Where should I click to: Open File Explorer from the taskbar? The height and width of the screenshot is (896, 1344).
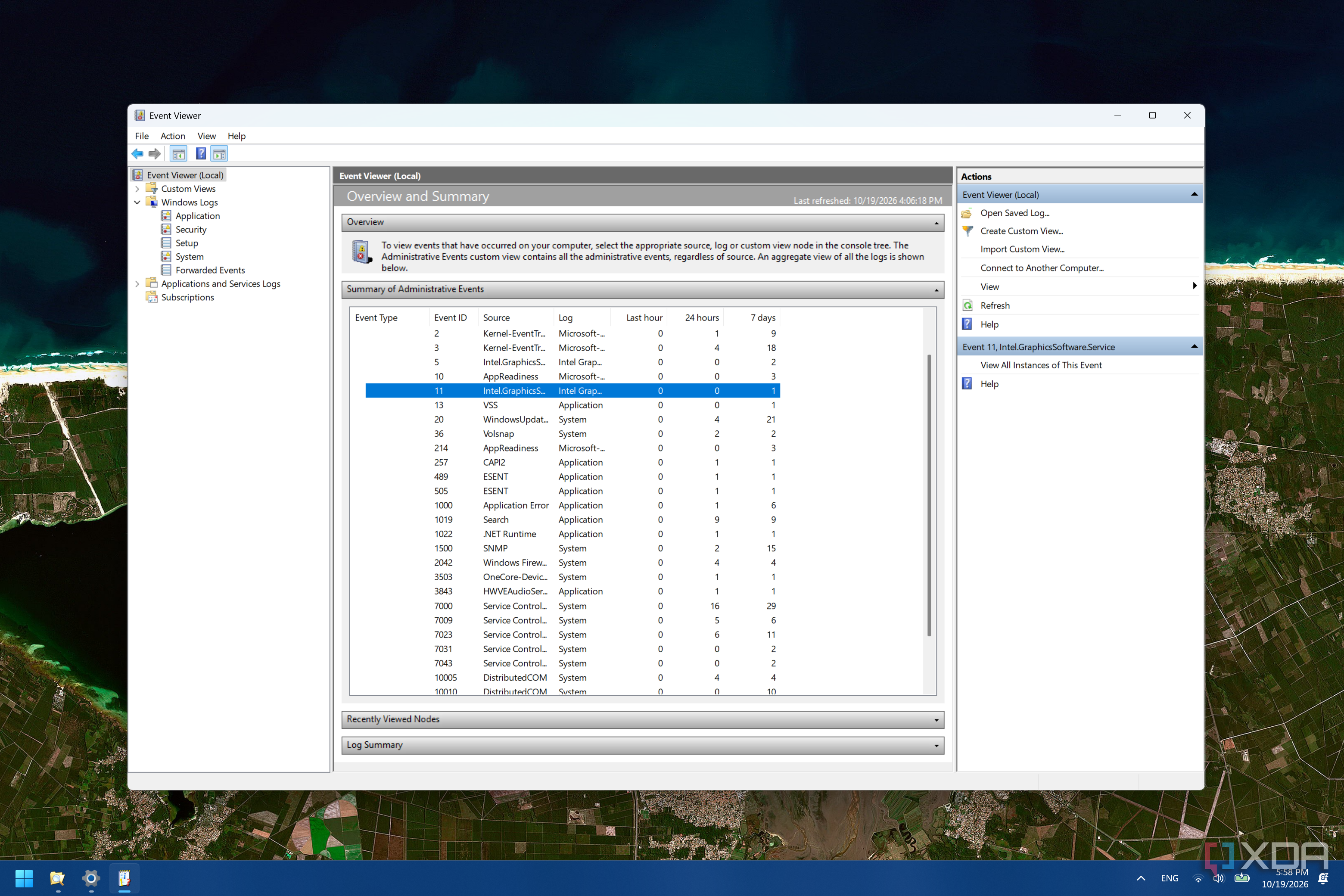pos(57,878)
